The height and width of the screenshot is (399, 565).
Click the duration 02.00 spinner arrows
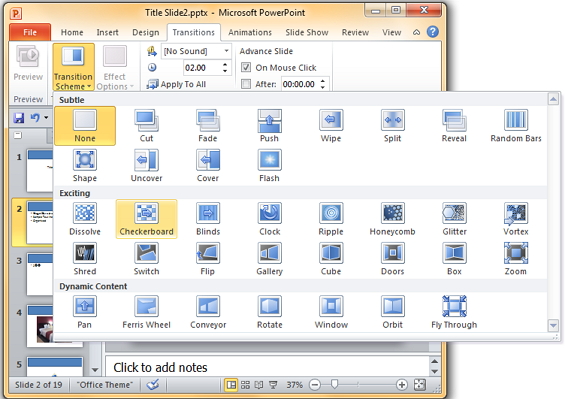(225, 67)
